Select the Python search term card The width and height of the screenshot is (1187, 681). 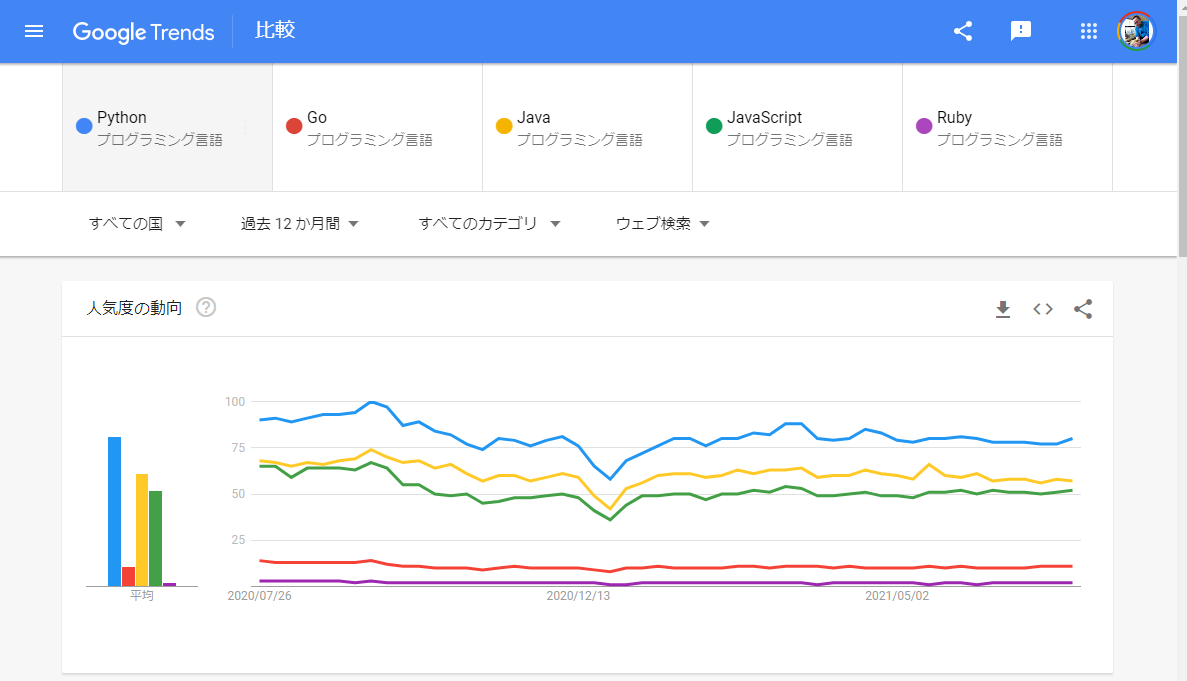point(167,127)
